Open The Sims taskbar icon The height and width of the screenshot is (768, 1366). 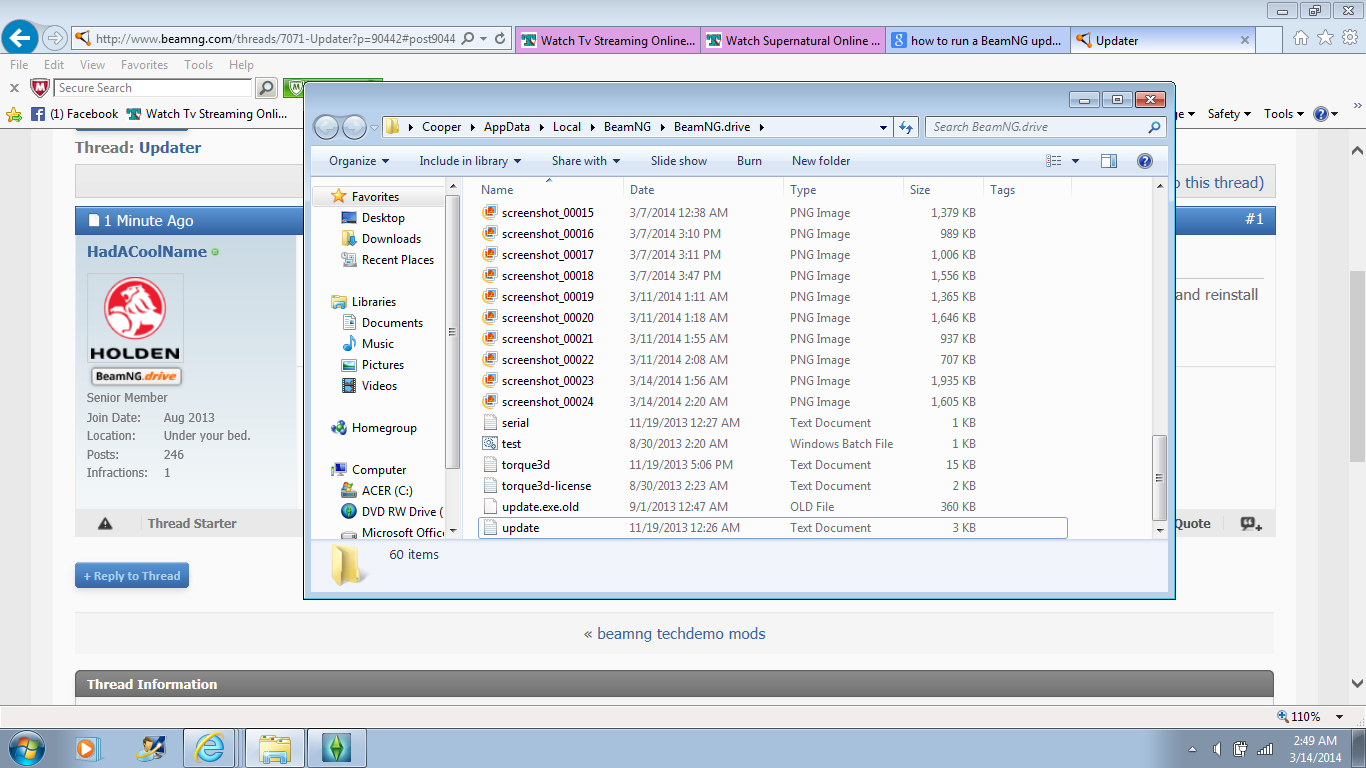tap(337, 747)
